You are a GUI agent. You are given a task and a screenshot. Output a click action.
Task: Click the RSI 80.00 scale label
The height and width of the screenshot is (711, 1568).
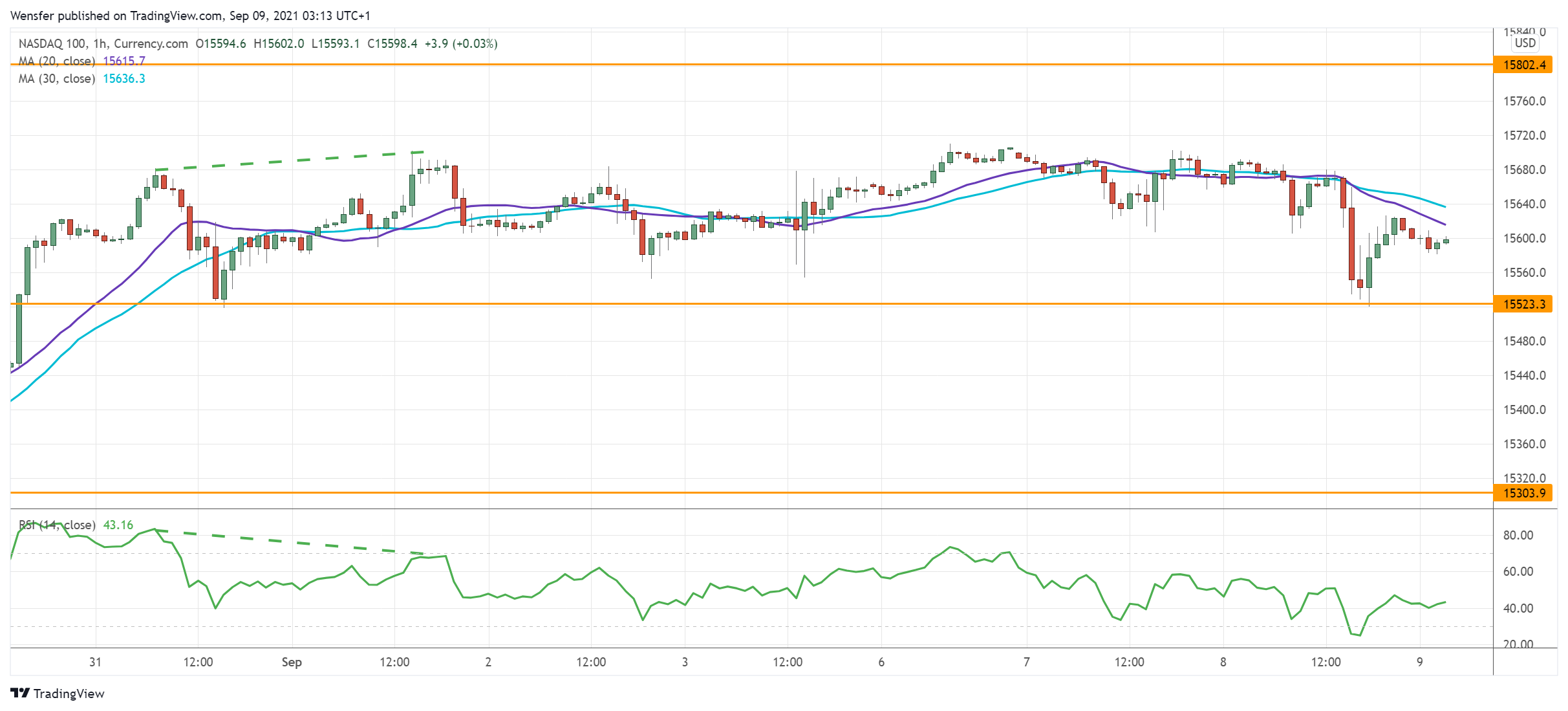[x=1518, y=535]
